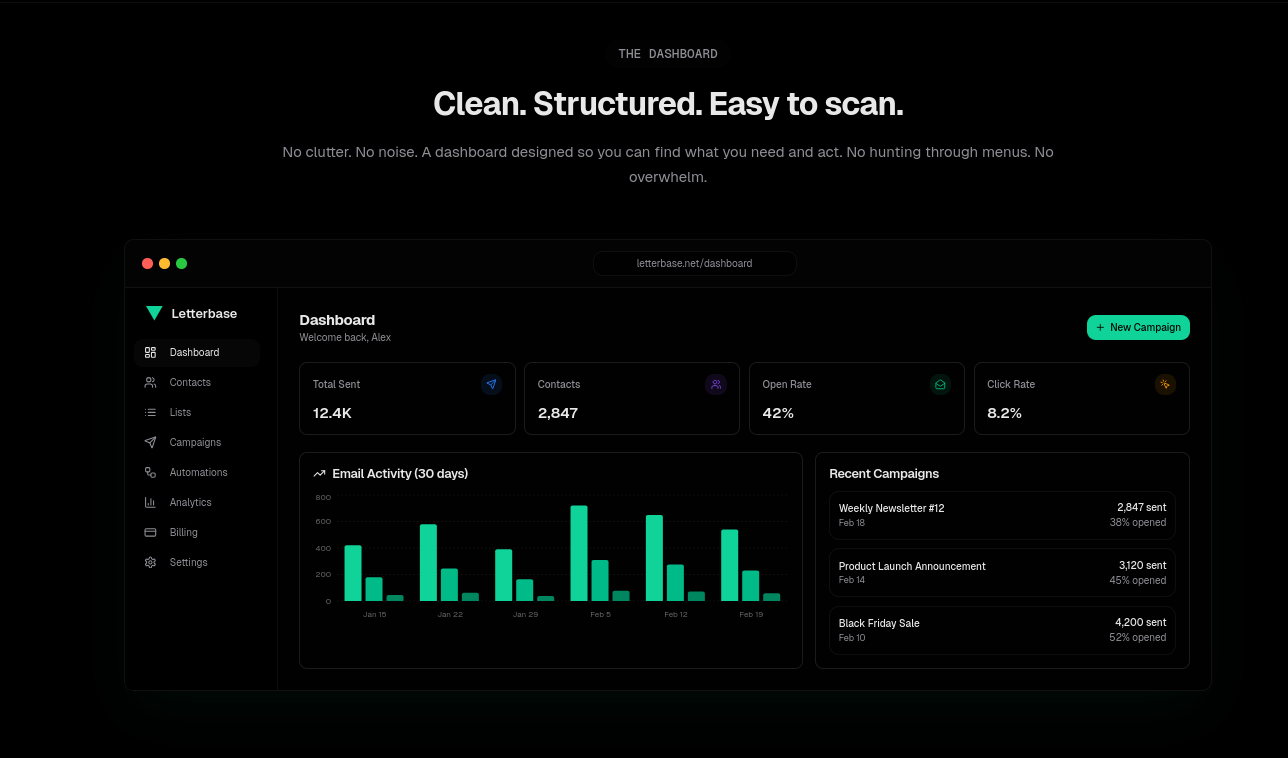Click the Lists bullet icon in sidebar
Image resolution: width=1288 pixels, height=758 pixels.
tap(150, 412)
